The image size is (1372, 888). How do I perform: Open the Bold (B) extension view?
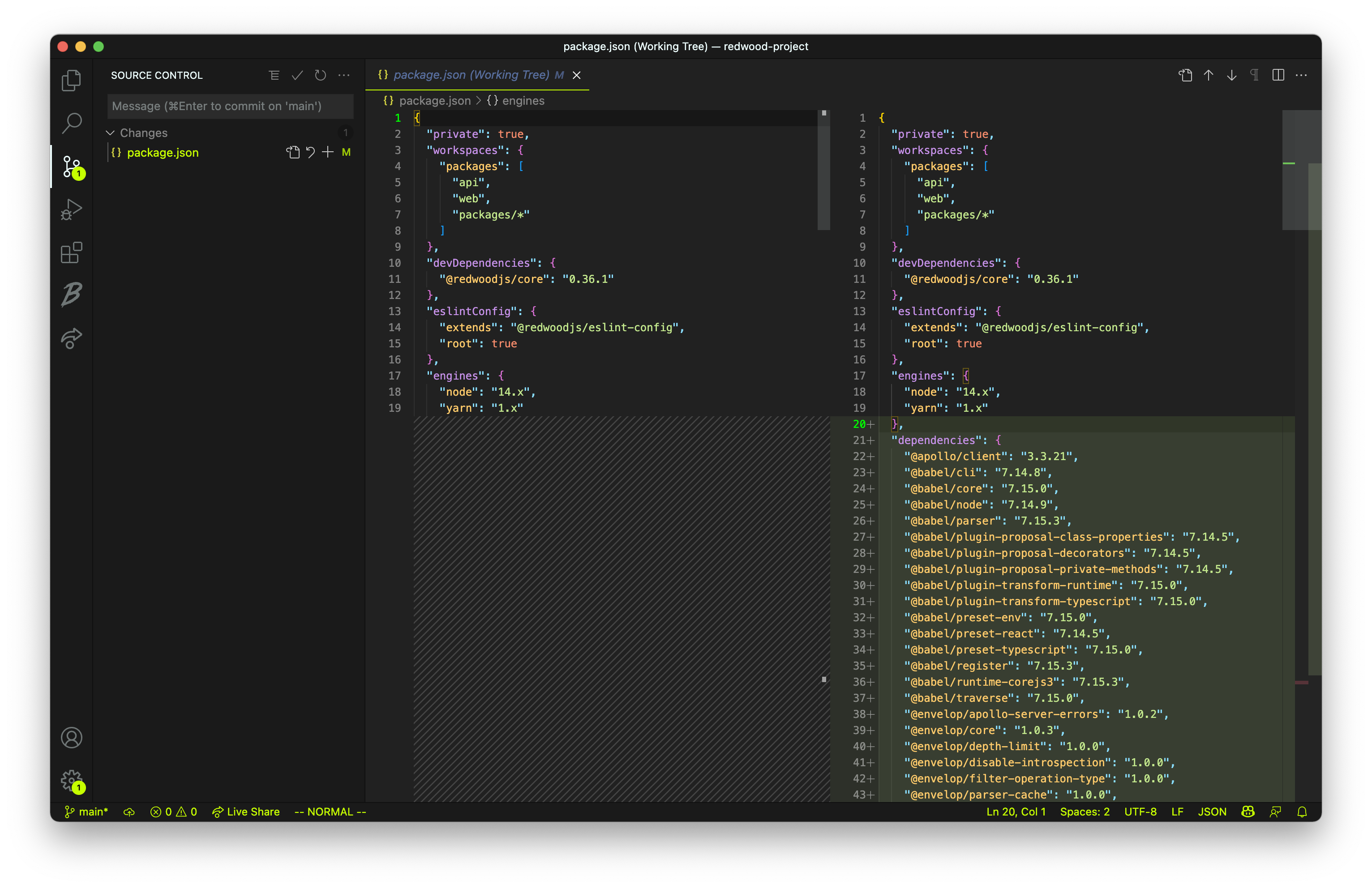[72, 295]
